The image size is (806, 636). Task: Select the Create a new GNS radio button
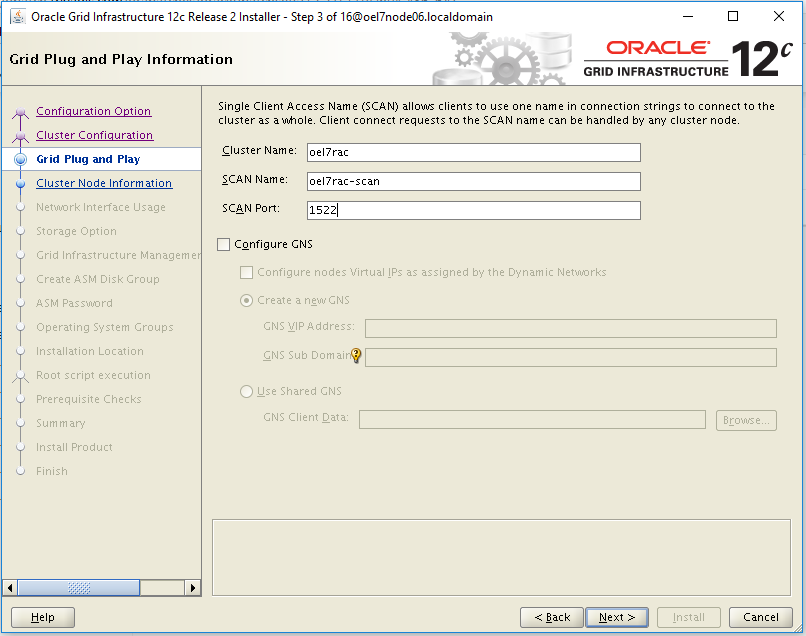246,301
